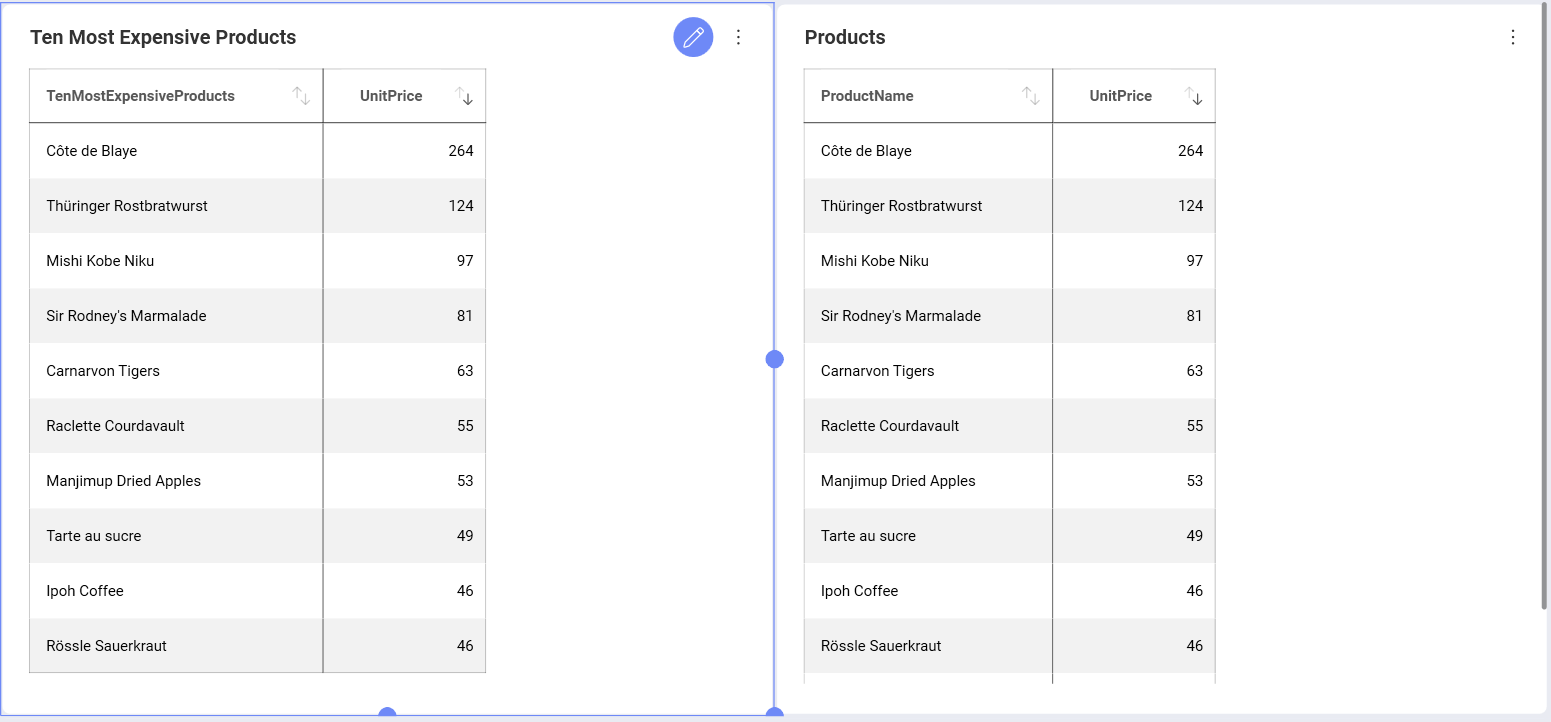1551x722 pixels.
Task: Select Manjimup Dried Apples in left table
Action: pos(124,481)
